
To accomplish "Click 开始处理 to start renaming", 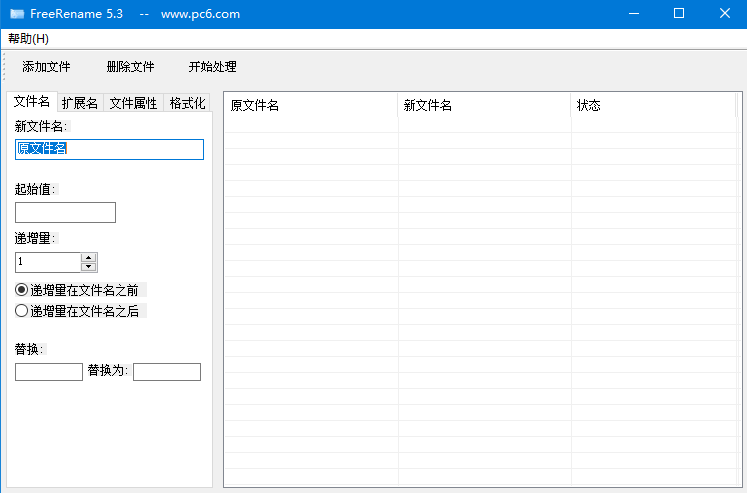I will [x=212, y=67].
